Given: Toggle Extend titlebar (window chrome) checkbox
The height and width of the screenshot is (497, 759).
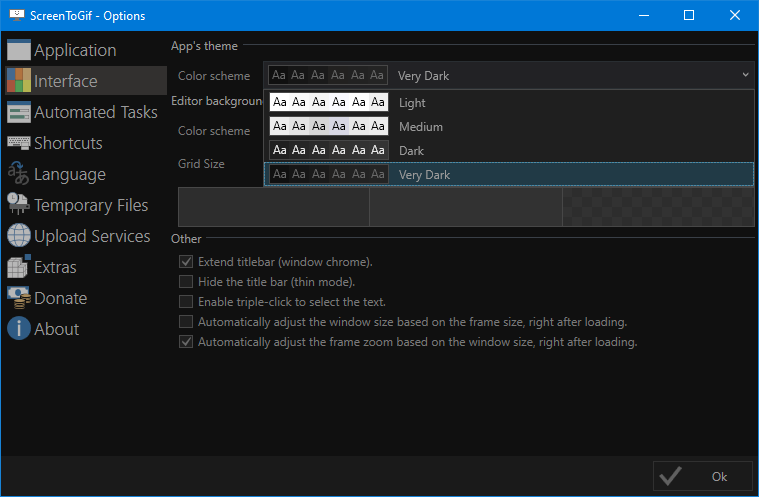Looking at the screenshot, I should coord(186,262).
